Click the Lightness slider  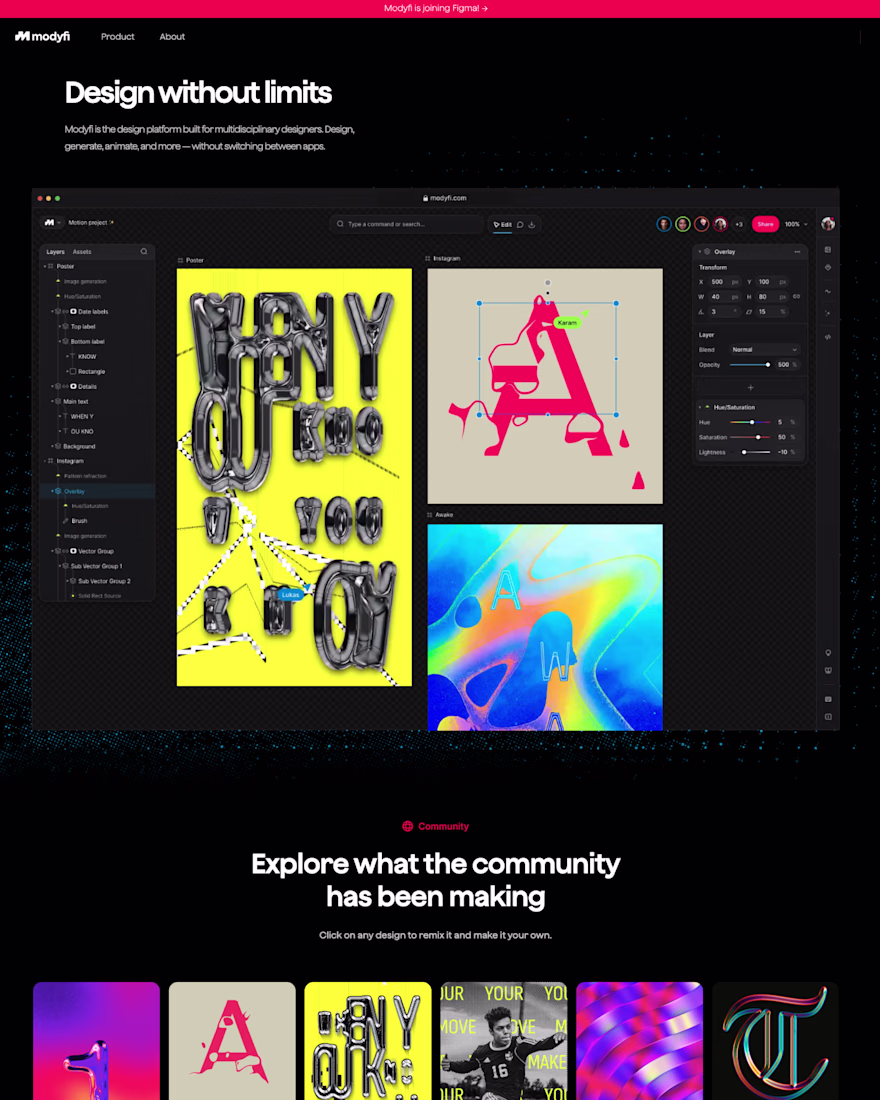click(x=750, y=452)
